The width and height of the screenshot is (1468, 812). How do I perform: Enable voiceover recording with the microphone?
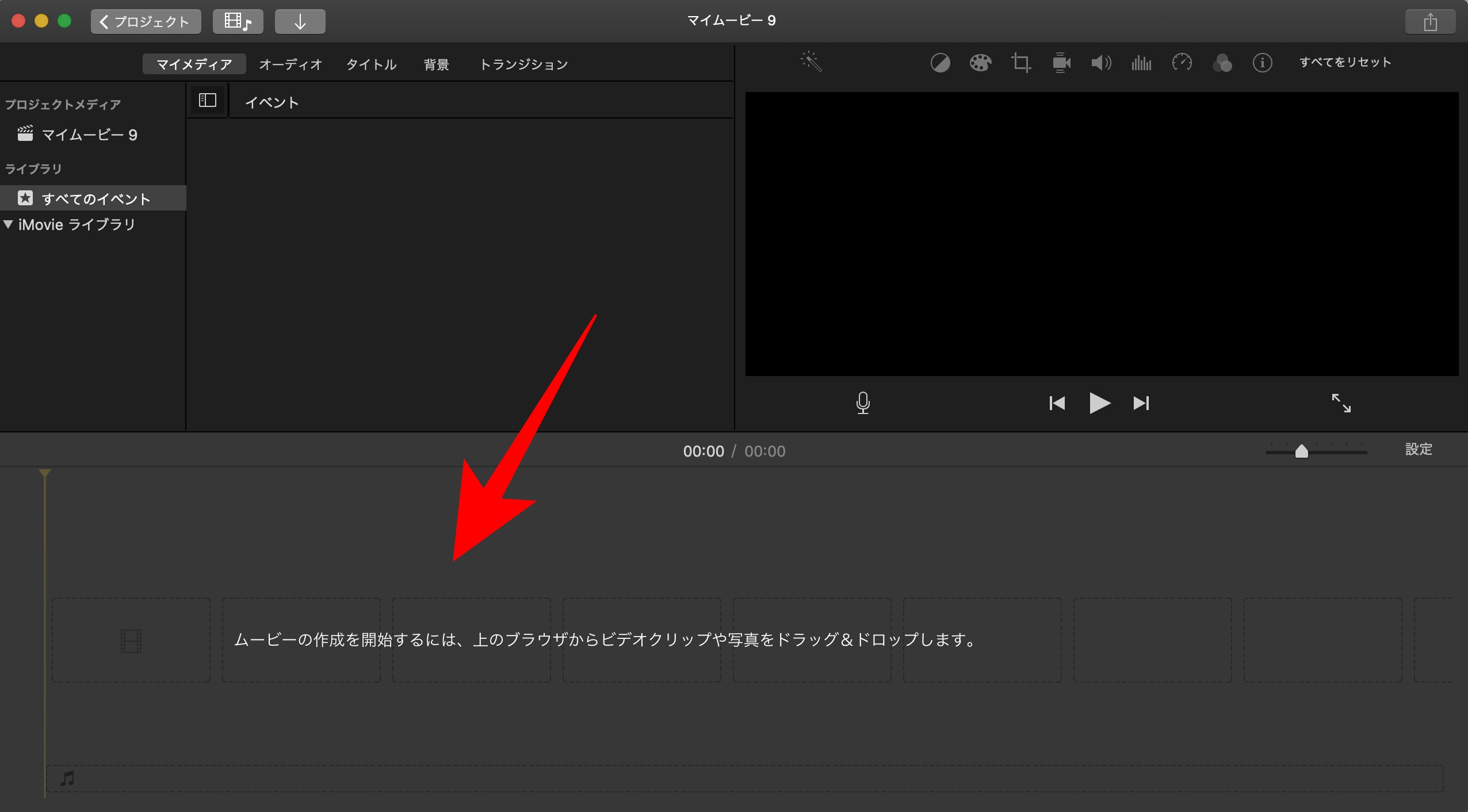[863, 403]
